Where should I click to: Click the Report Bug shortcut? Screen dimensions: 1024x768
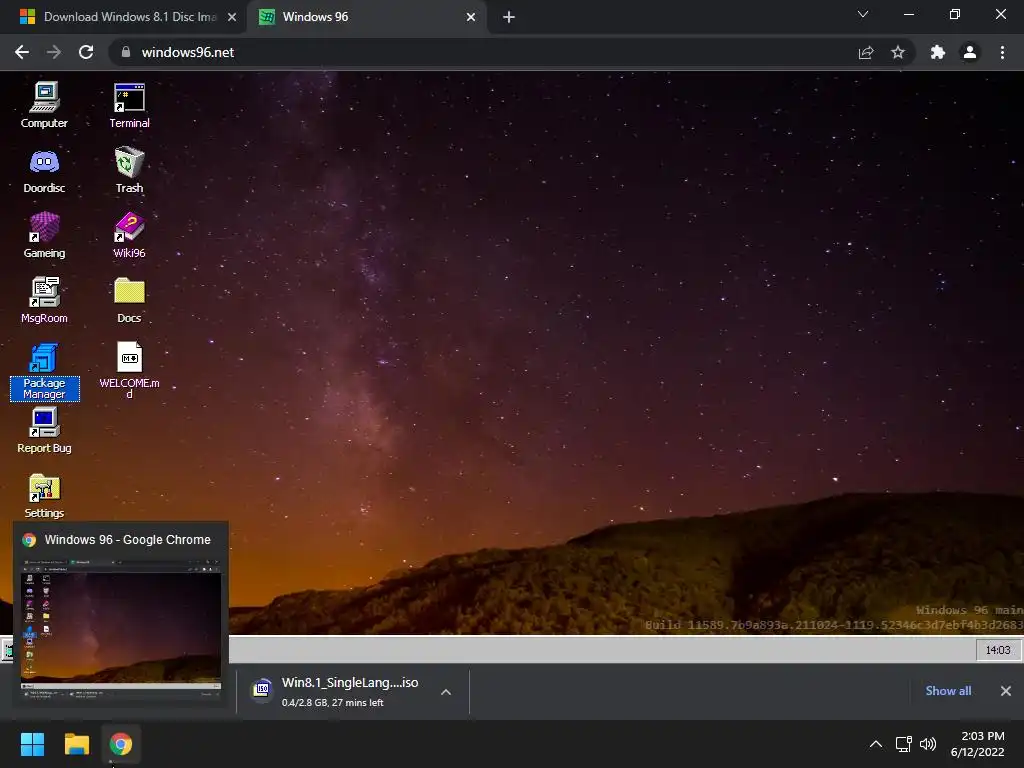pyautogui.click(x=44, y=430)
